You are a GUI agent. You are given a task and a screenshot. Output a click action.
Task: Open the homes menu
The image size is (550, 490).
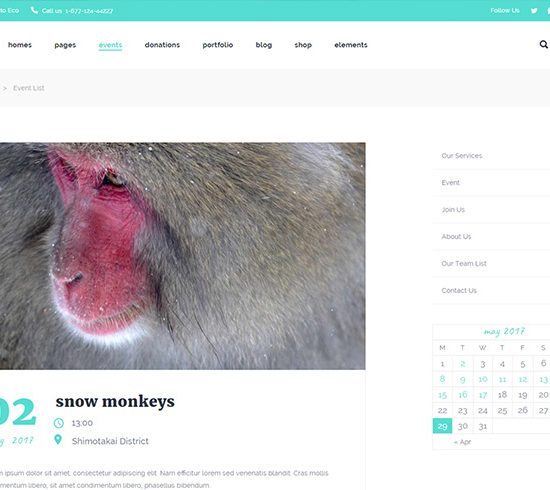point(20,45)
